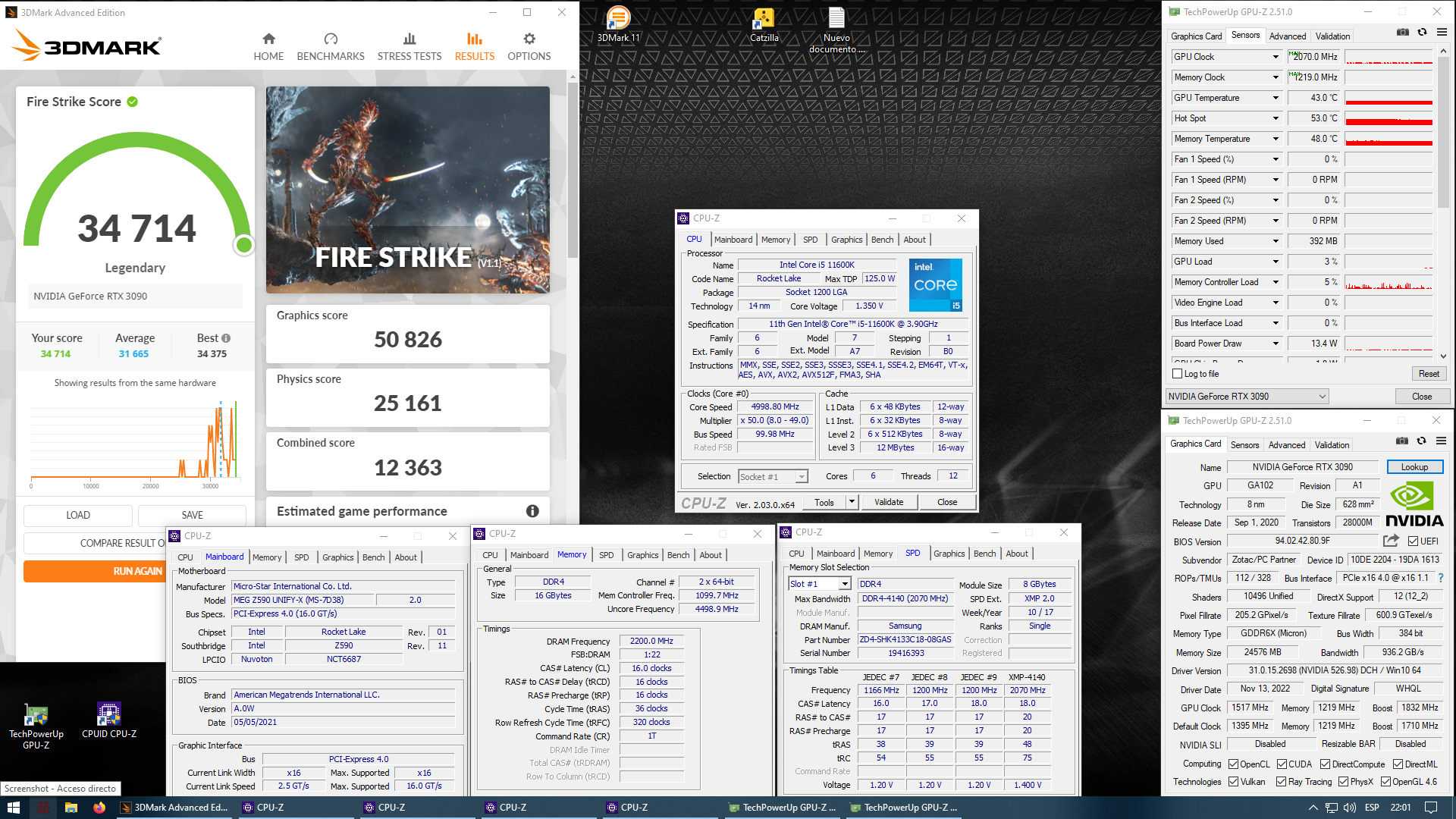Click the camera icon in GPU-Z Graphics Card window

point(1402,441)
